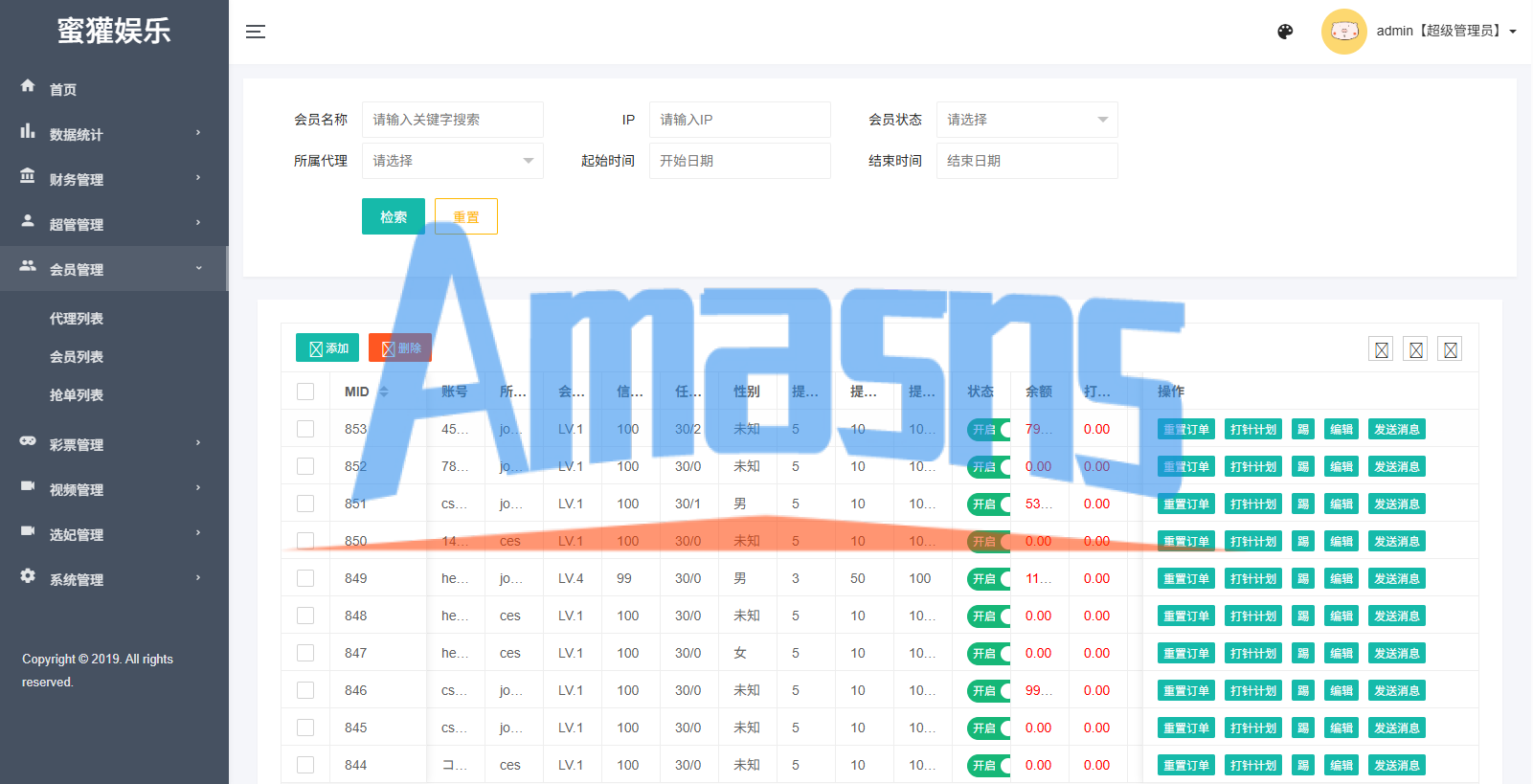Click the 系统管理 gear icon
The width and height of the screenshot is (1533, 784).
(28, 576)
